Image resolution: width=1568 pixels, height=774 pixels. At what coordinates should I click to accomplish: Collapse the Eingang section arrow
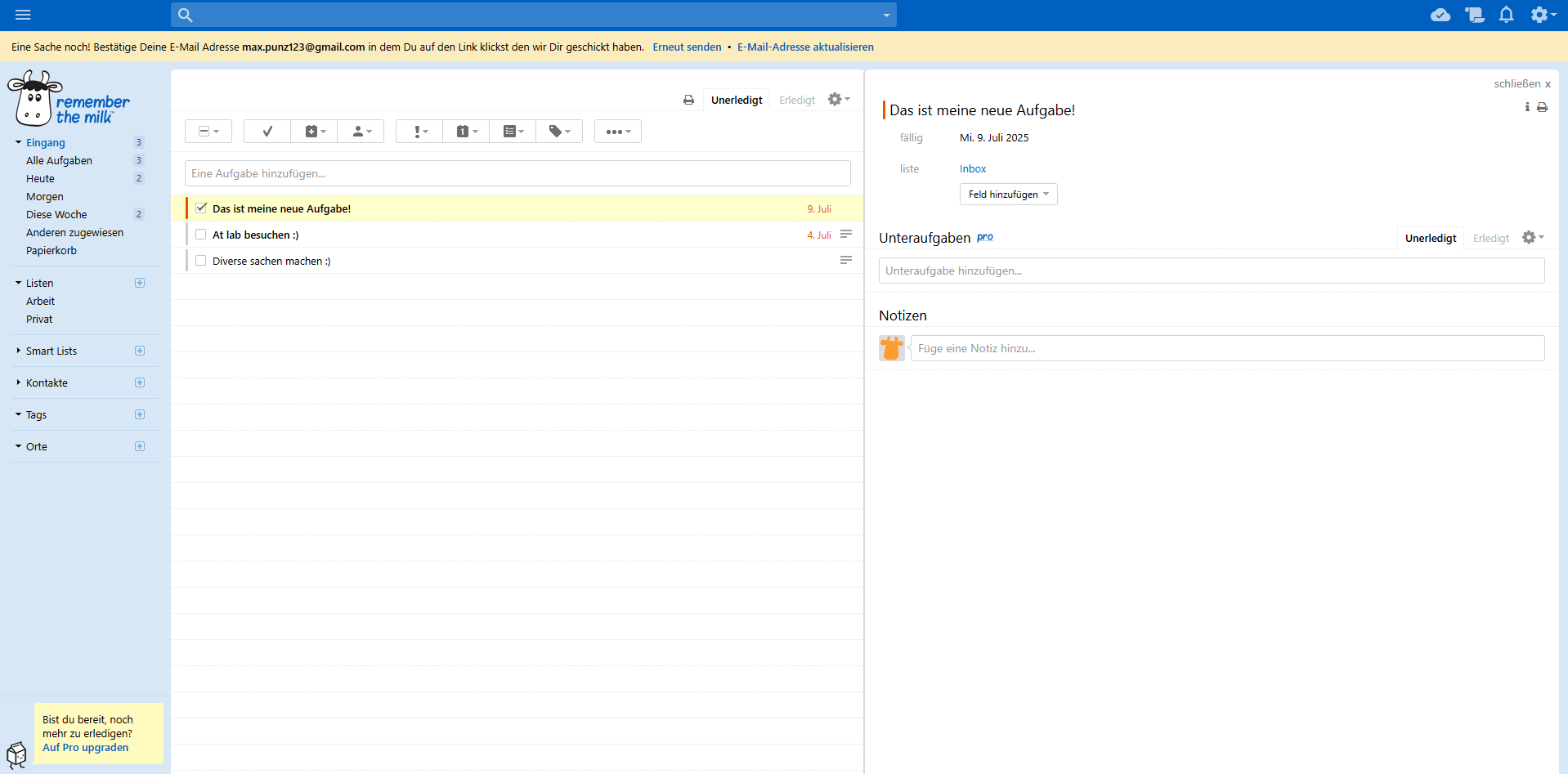pos(19,142)
